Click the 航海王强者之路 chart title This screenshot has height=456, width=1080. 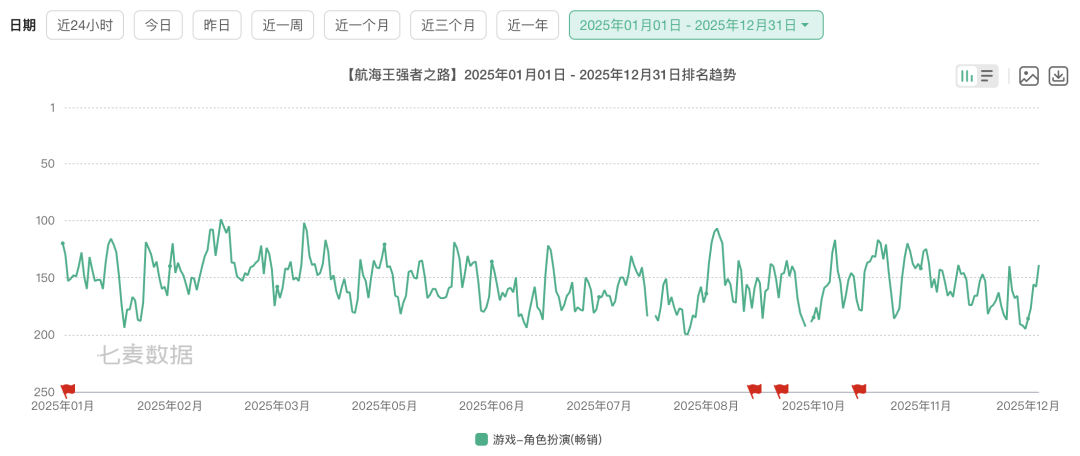(540, 75)
